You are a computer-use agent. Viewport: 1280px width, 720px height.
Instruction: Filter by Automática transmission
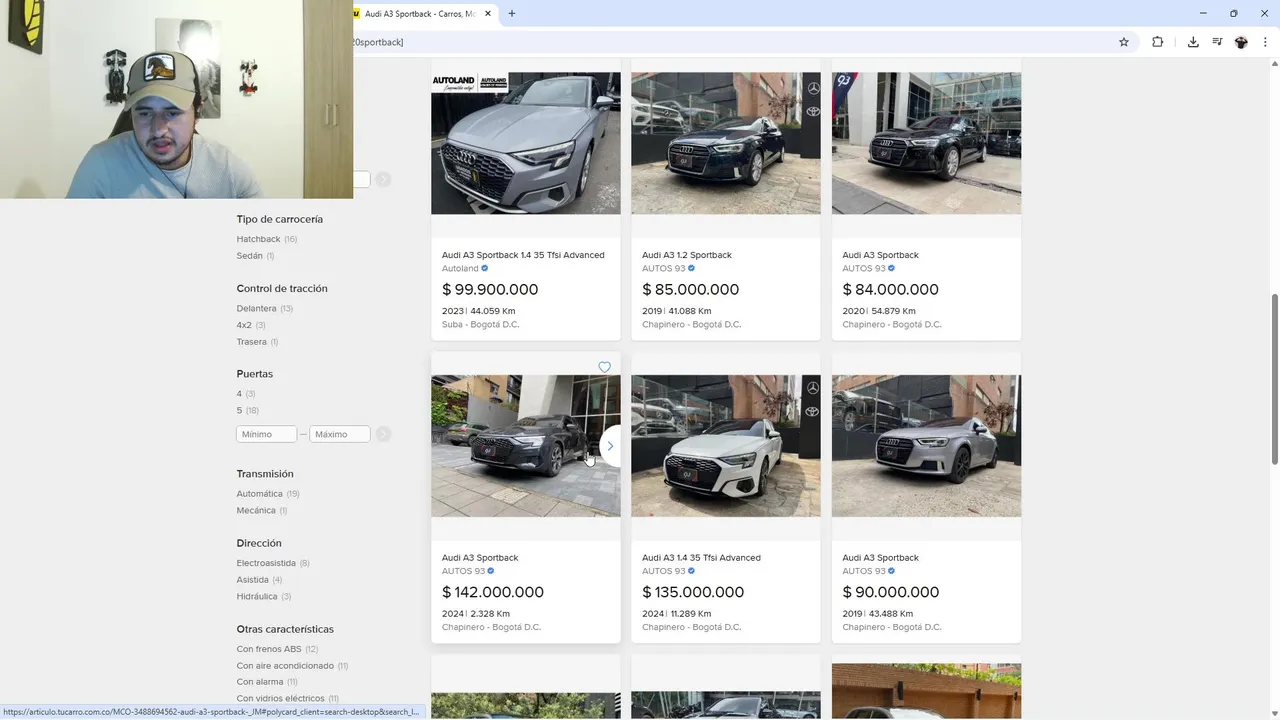click(x=259, y=494)
